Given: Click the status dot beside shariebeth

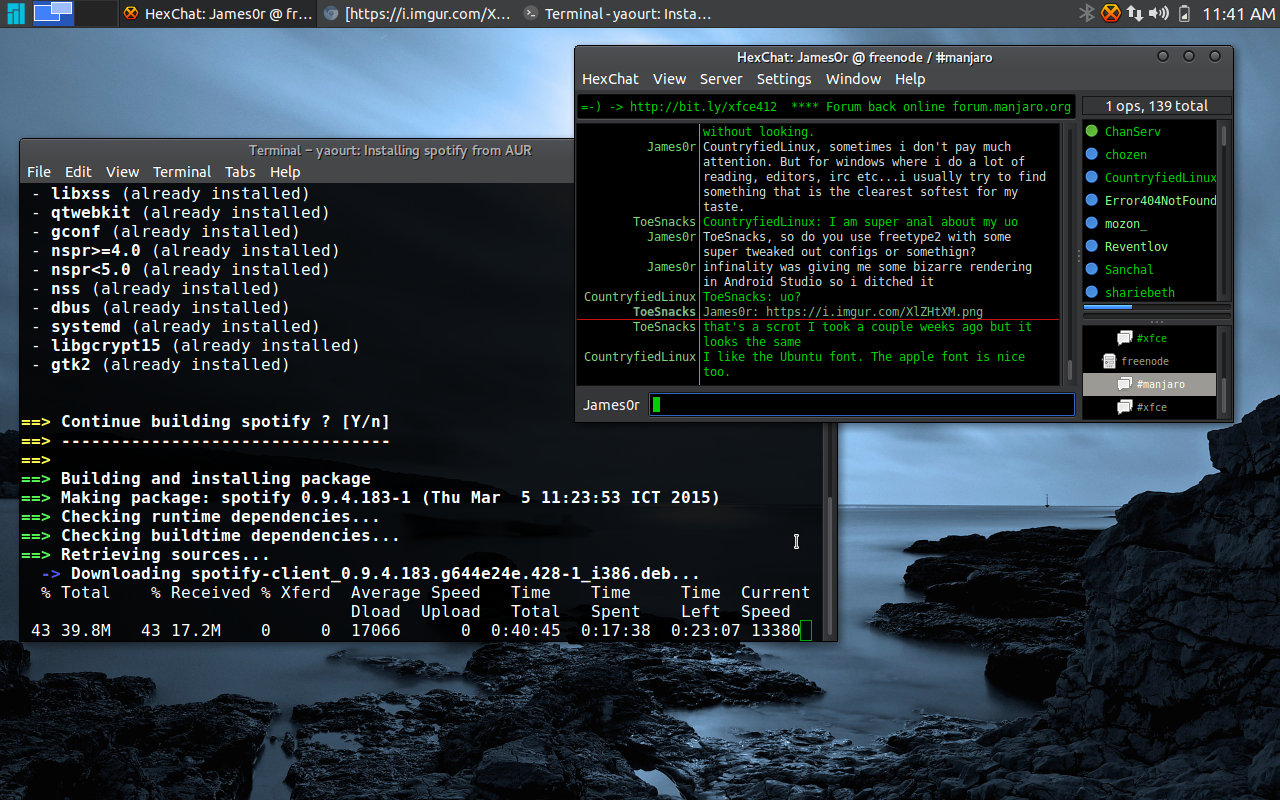Looking at the screenshot, I should click(x=1092, y=292).
